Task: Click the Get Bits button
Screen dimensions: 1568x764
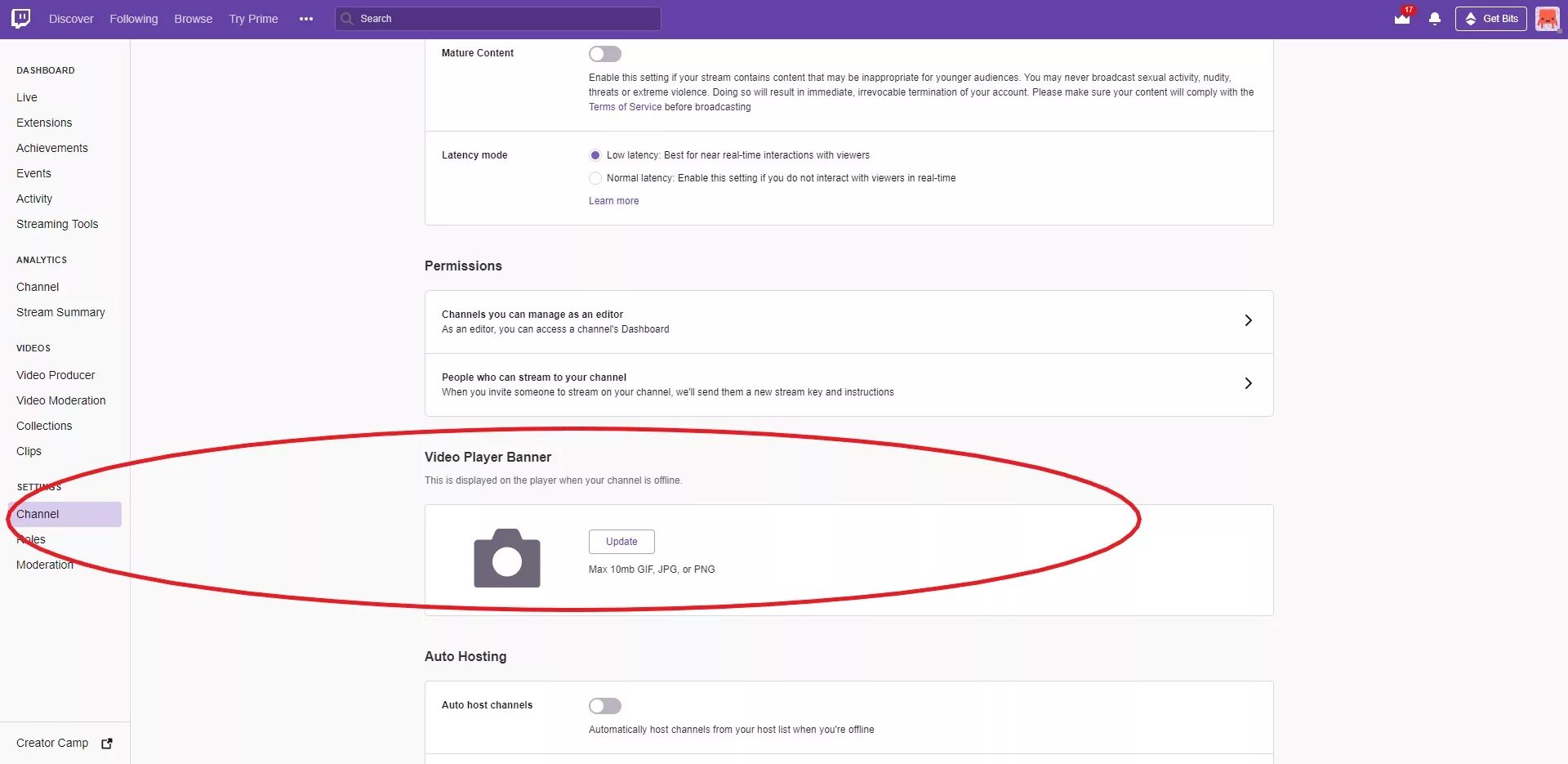Action: tap(1490, 19)
